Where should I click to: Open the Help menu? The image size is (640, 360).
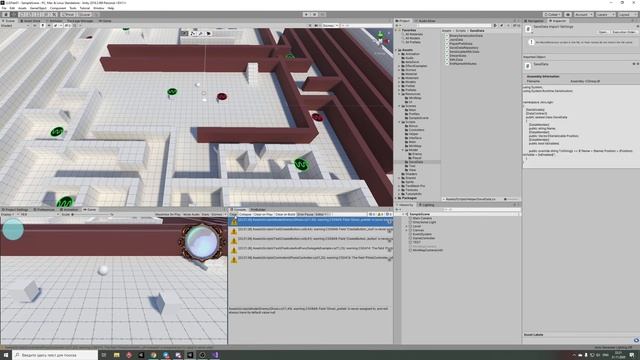click(x=111, y=8)
